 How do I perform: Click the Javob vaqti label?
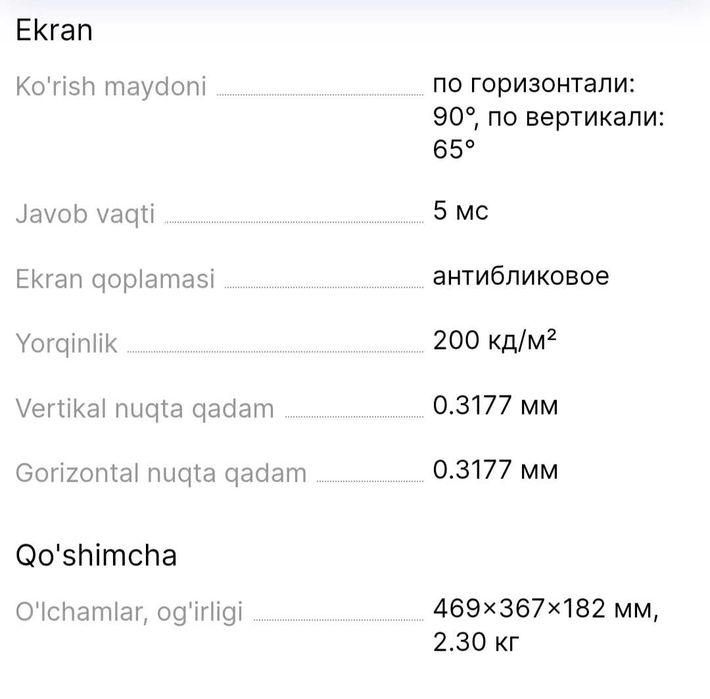[85, 214]
